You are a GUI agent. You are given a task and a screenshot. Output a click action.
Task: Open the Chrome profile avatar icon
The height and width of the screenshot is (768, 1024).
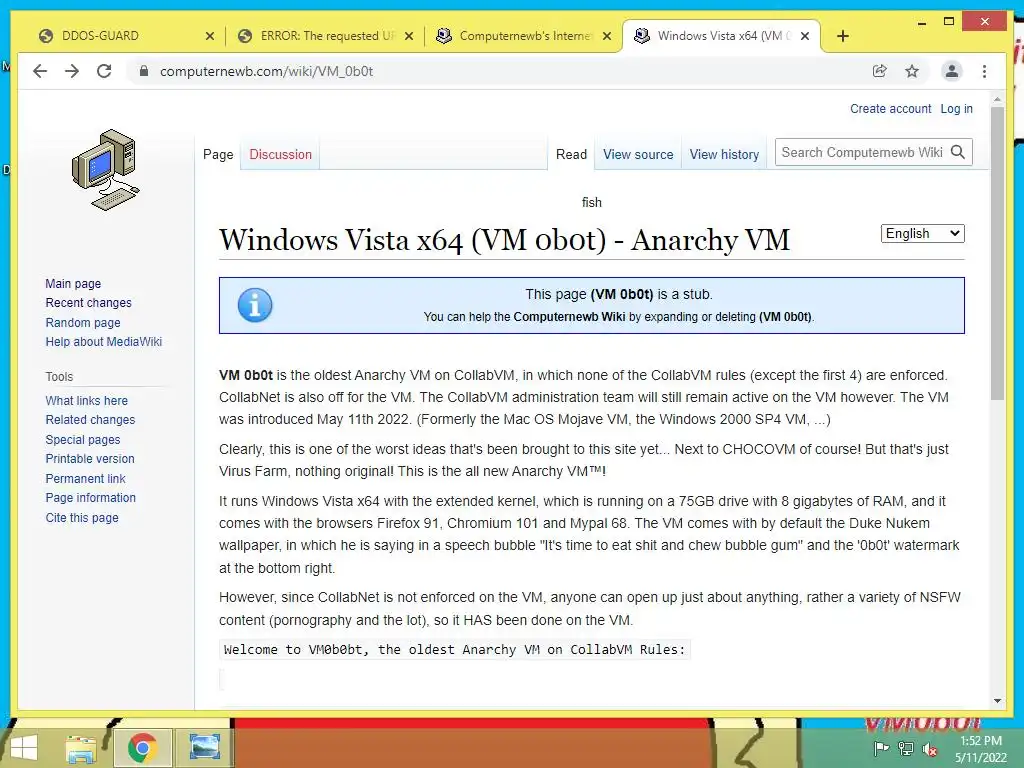click(952, 71)
